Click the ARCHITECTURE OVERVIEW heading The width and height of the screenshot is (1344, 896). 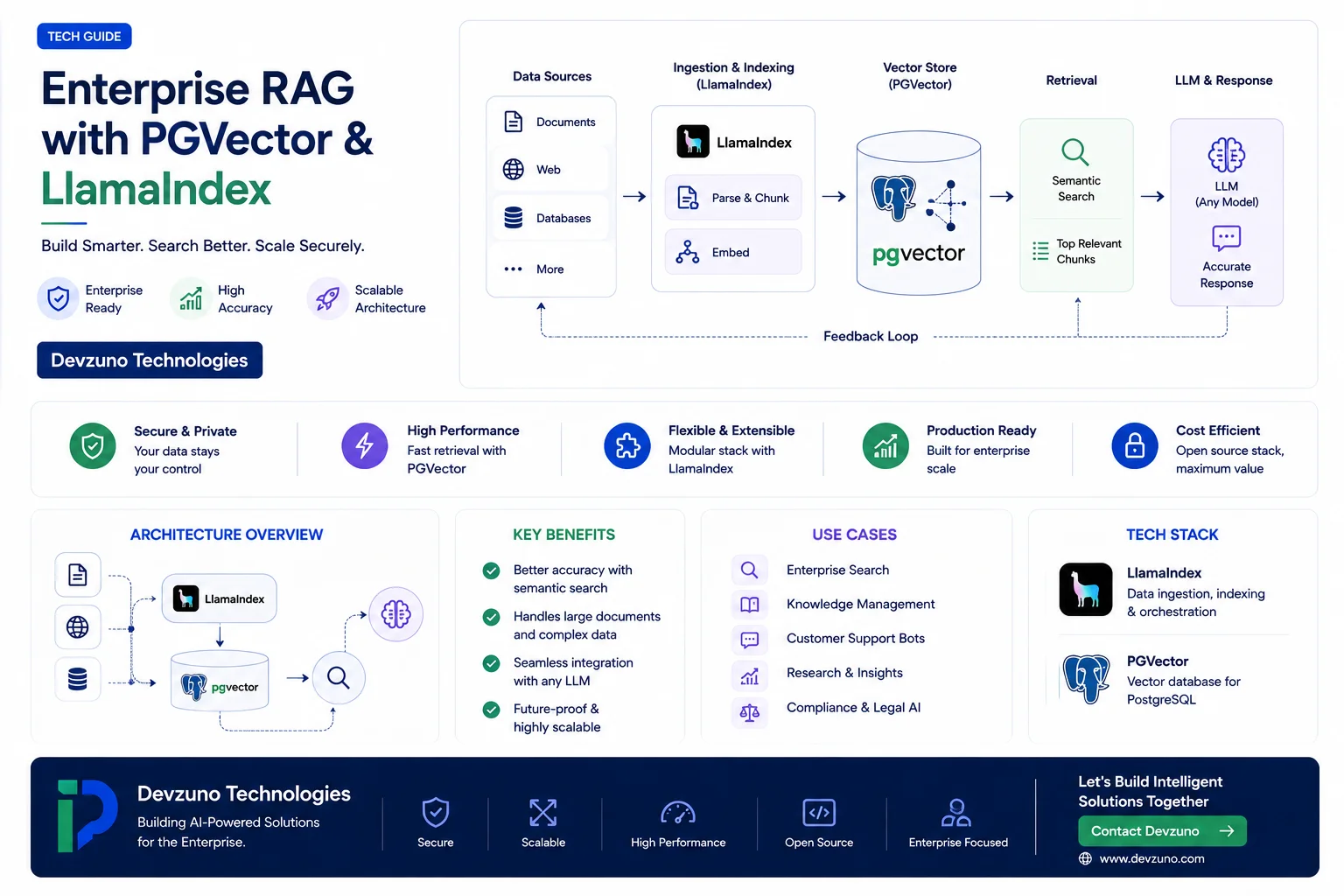tap(227, 535)
